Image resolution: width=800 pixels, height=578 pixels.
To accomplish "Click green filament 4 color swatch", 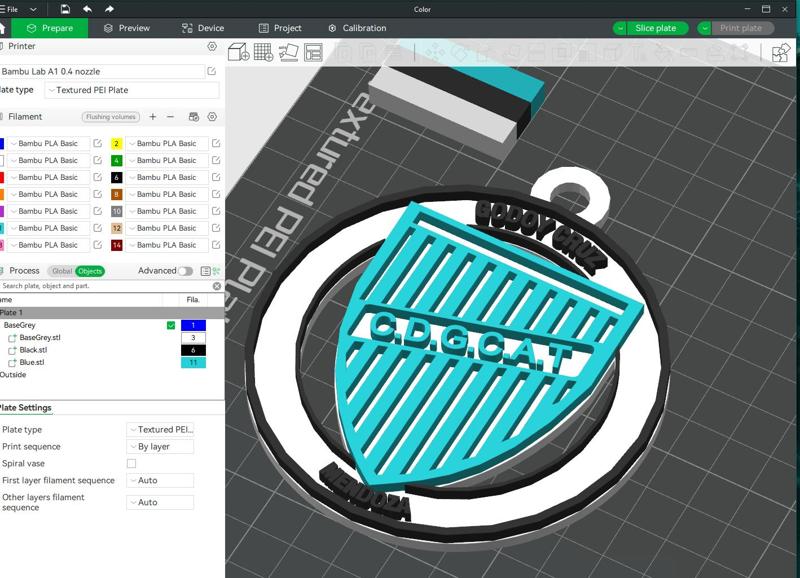I will point(116,160).
